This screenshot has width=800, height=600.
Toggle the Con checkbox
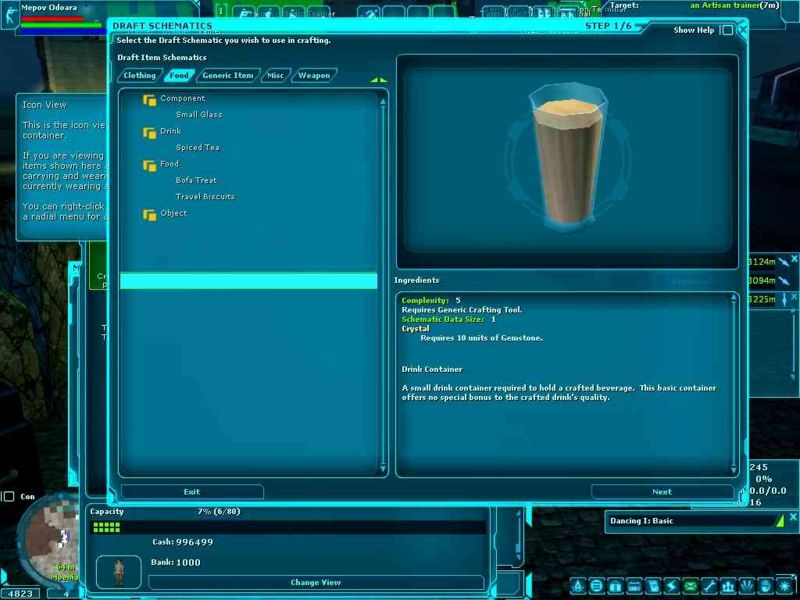pyautogui.click(x=9, y=496)
